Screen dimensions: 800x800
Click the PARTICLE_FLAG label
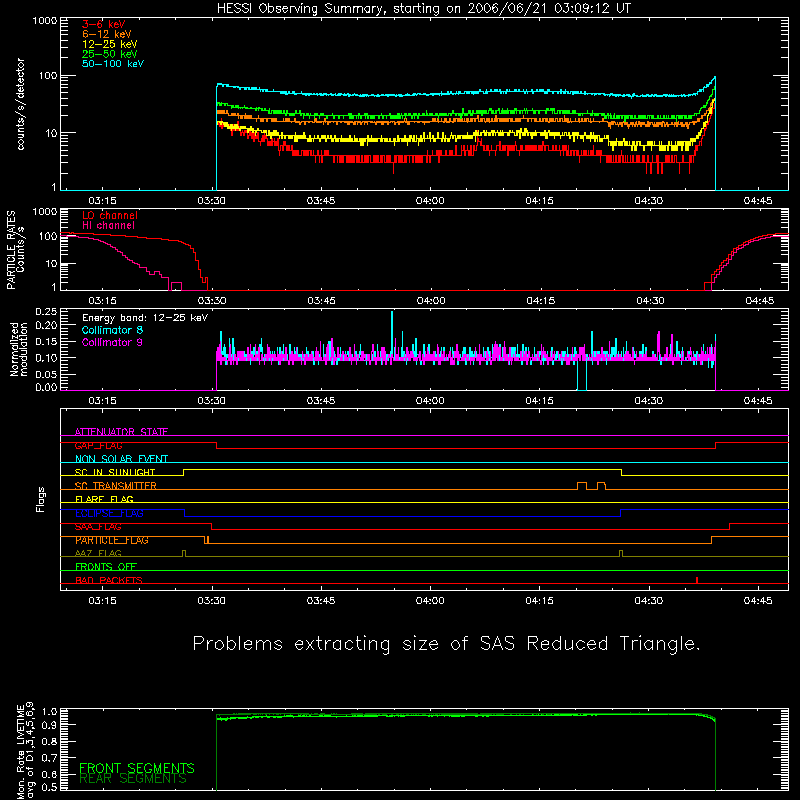pos(112,540)
